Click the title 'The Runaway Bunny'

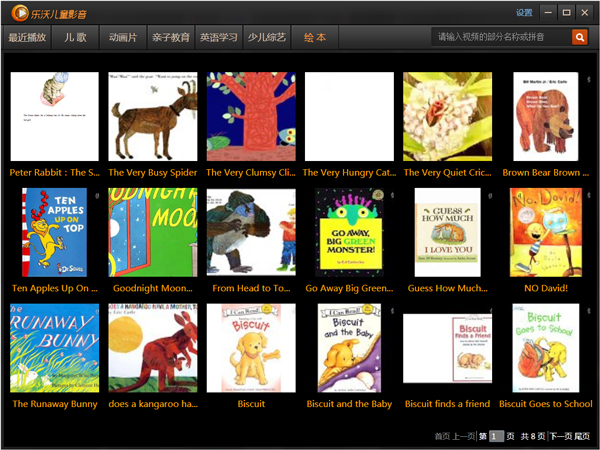click(x=54, y=404)
